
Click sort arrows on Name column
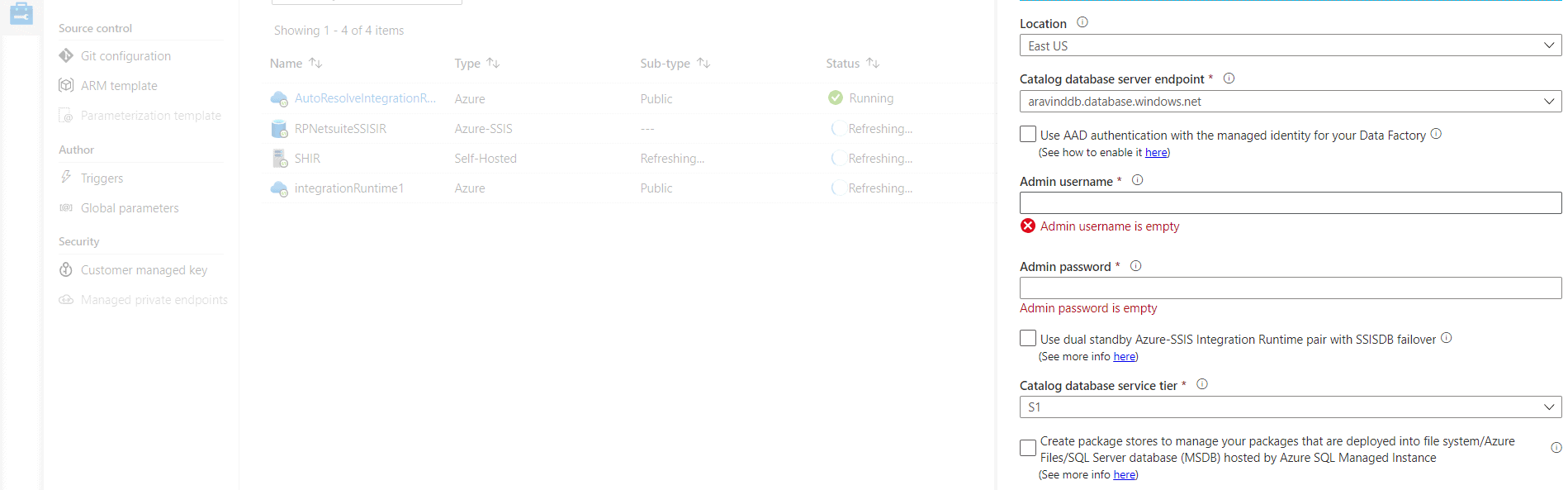(x=315, y=63)
